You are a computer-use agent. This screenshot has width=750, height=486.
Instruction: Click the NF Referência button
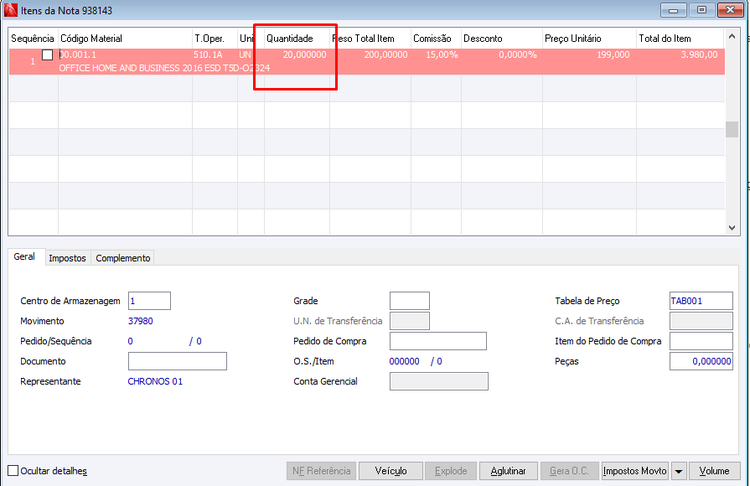tap(321, 471)
